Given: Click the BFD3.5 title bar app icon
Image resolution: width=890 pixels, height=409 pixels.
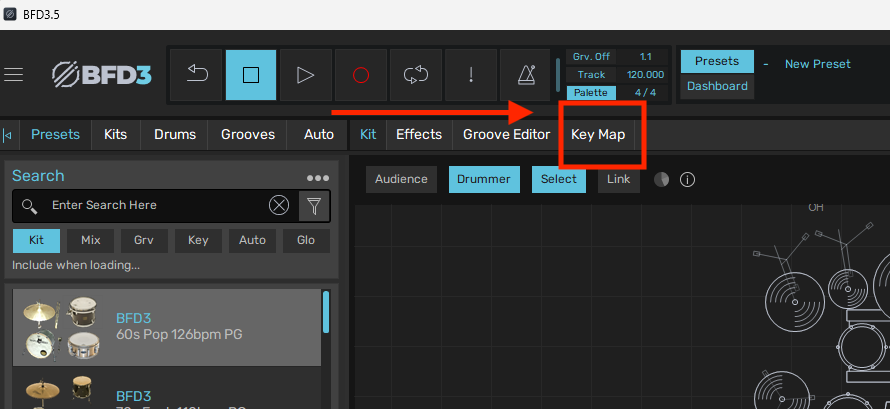Looking at the screenshot, I should tap(10, 14).
